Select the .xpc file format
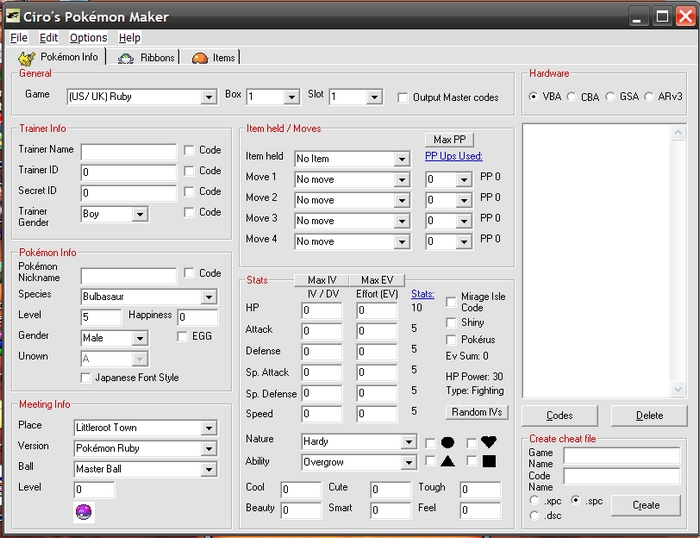700x538 pixels. 534,500
